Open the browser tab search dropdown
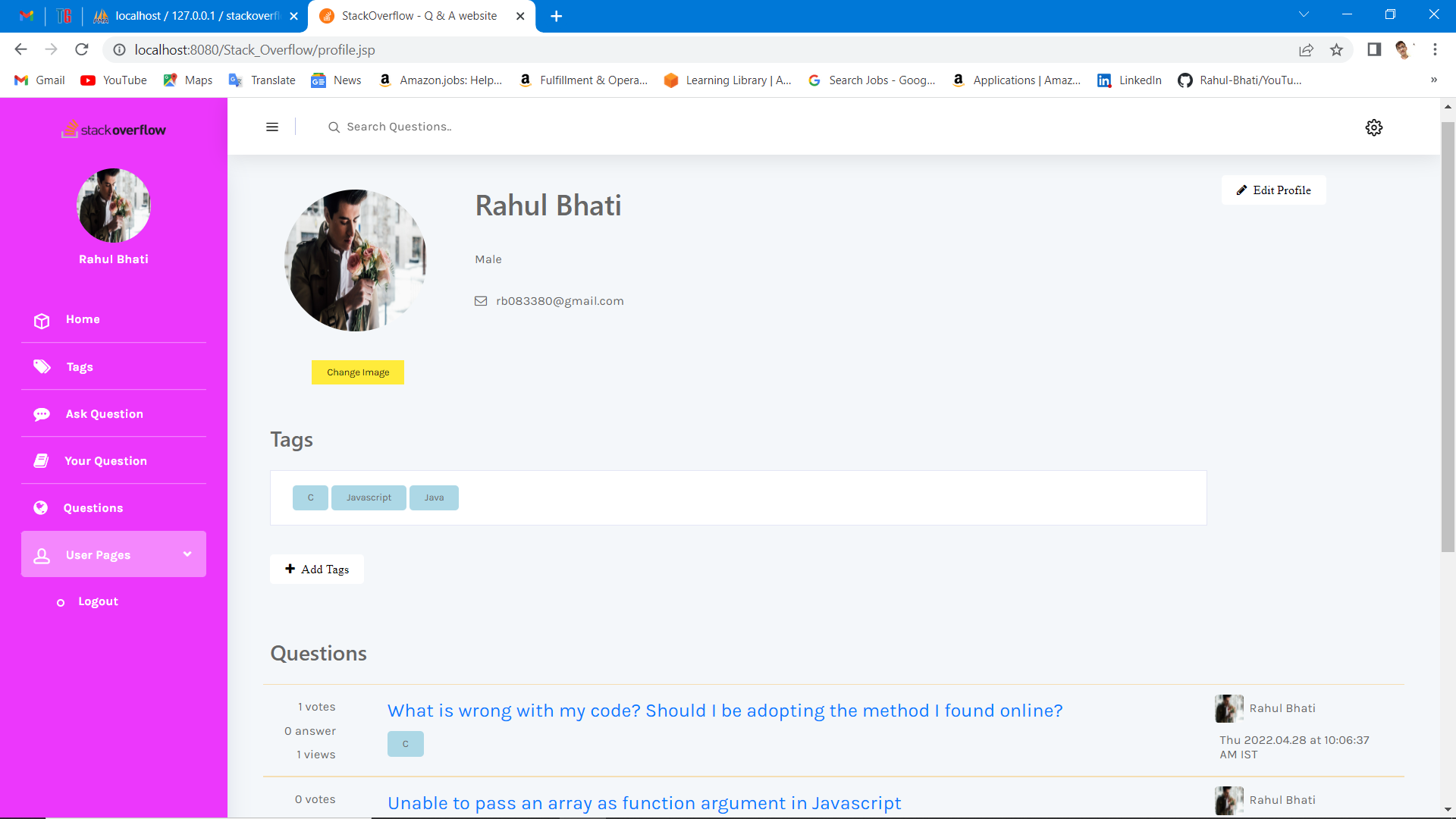Viewport: 1456px width, 819px height. 1304,14
